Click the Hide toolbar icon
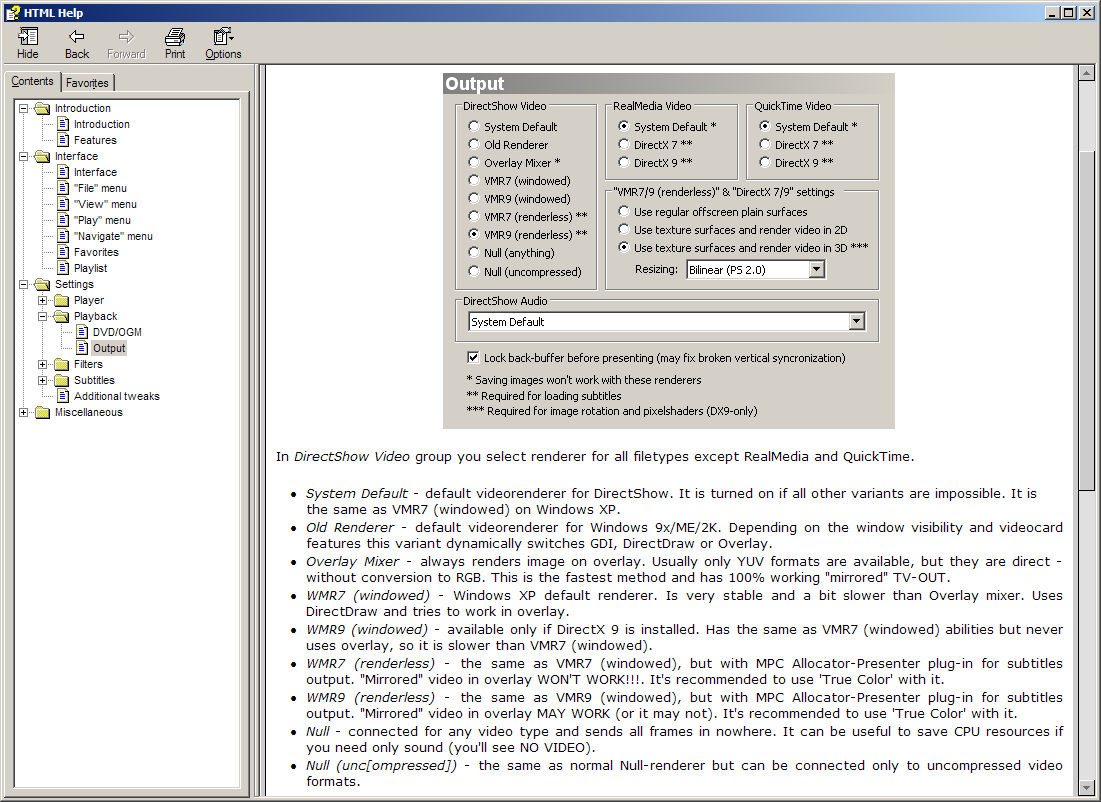This screenshot has width=1101, height=802. [x=28, y=38]
